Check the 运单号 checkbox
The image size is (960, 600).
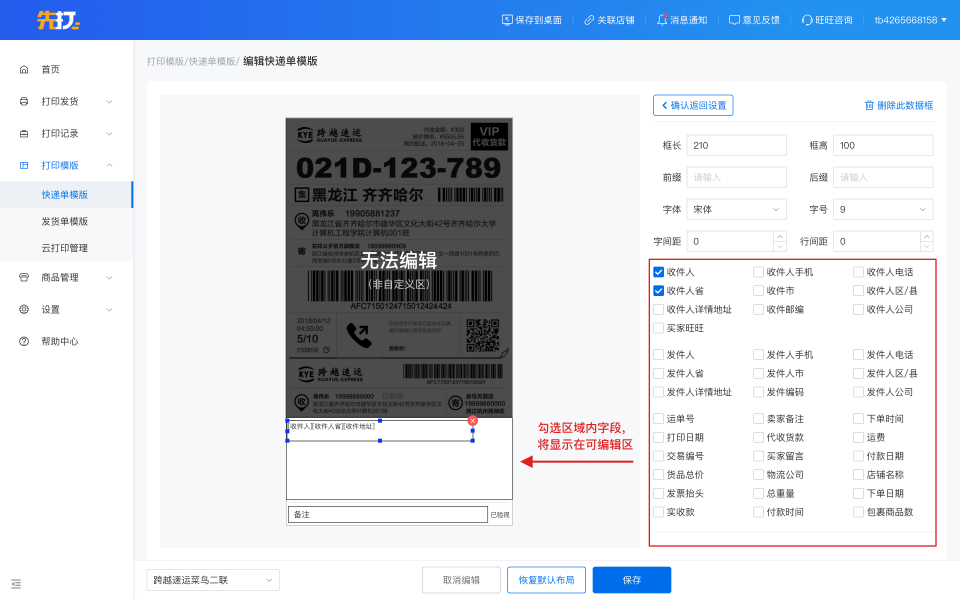[x=659, y=419]
